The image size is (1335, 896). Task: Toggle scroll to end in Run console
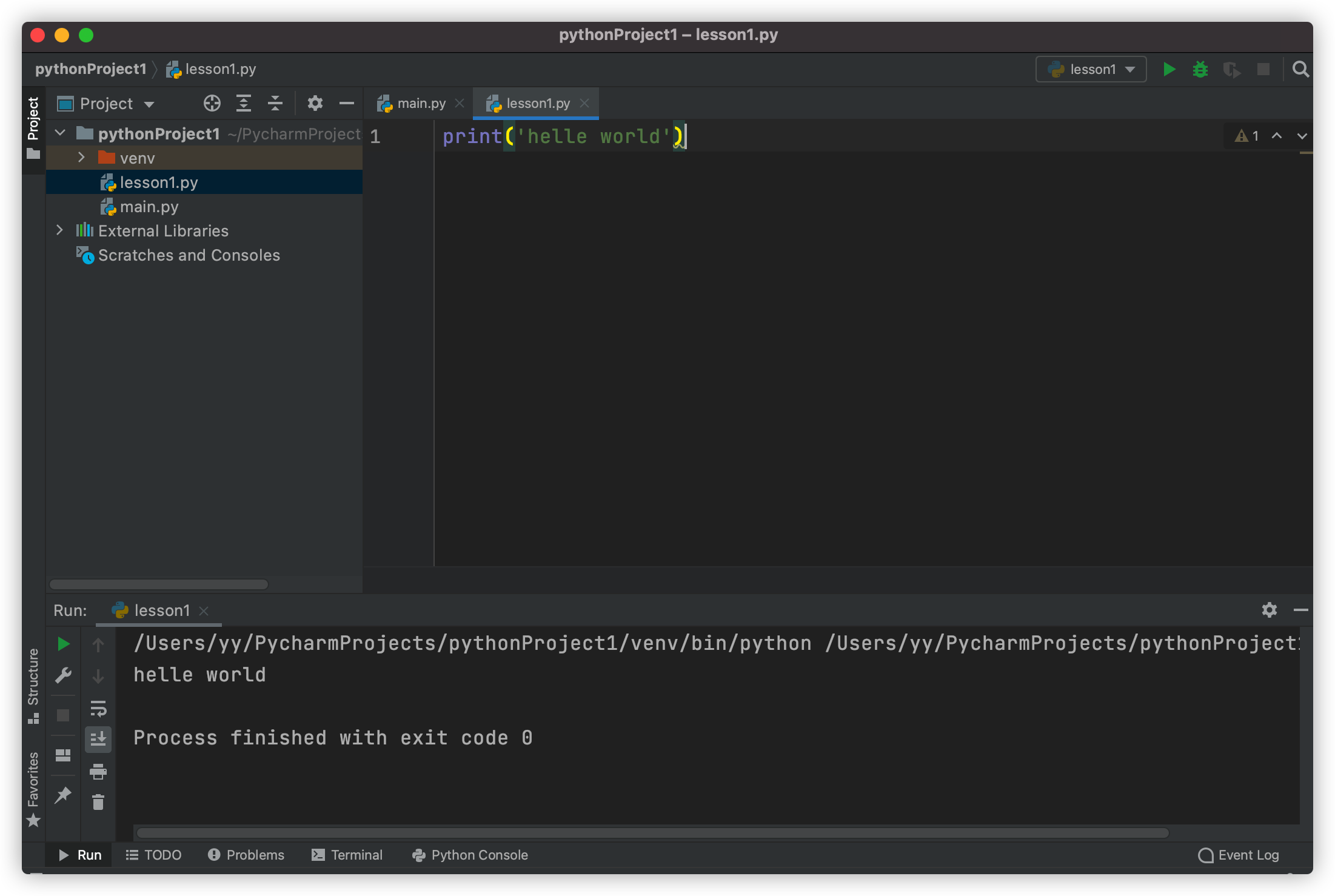98,739
